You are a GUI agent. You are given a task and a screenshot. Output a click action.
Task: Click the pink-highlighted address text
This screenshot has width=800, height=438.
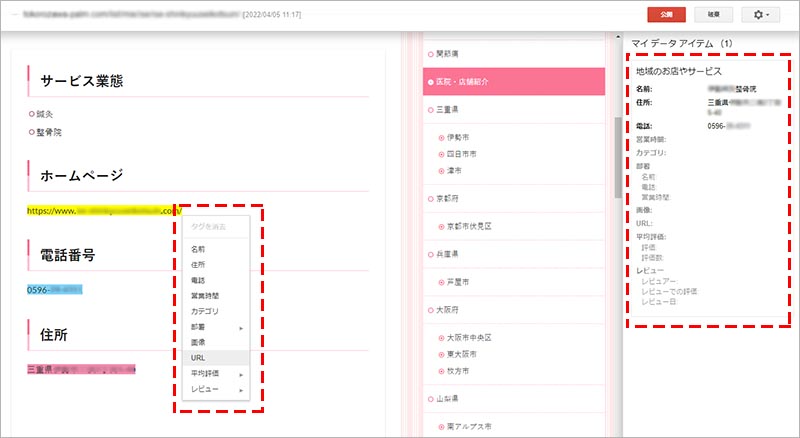click(x=82, y=368)
